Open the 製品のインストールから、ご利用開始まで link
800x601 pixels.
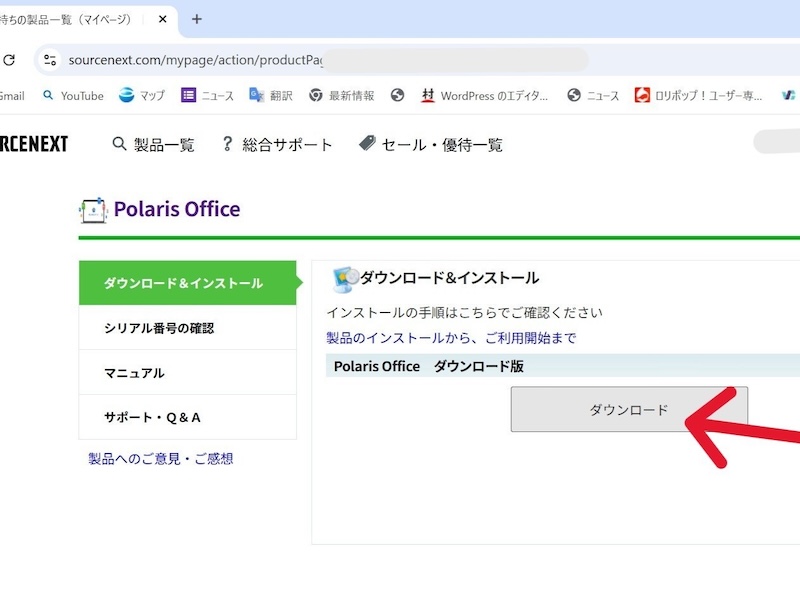(x=450, y=338)
